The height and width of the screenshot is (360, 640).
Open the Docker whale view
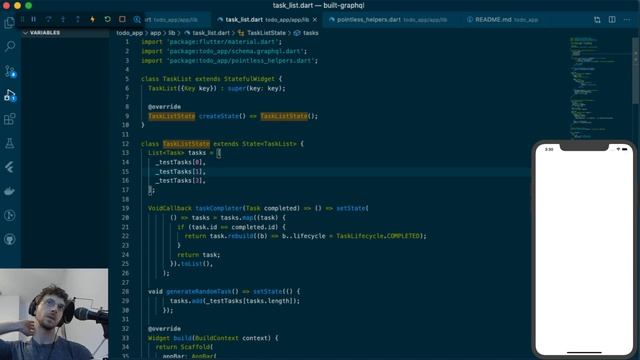9,191
